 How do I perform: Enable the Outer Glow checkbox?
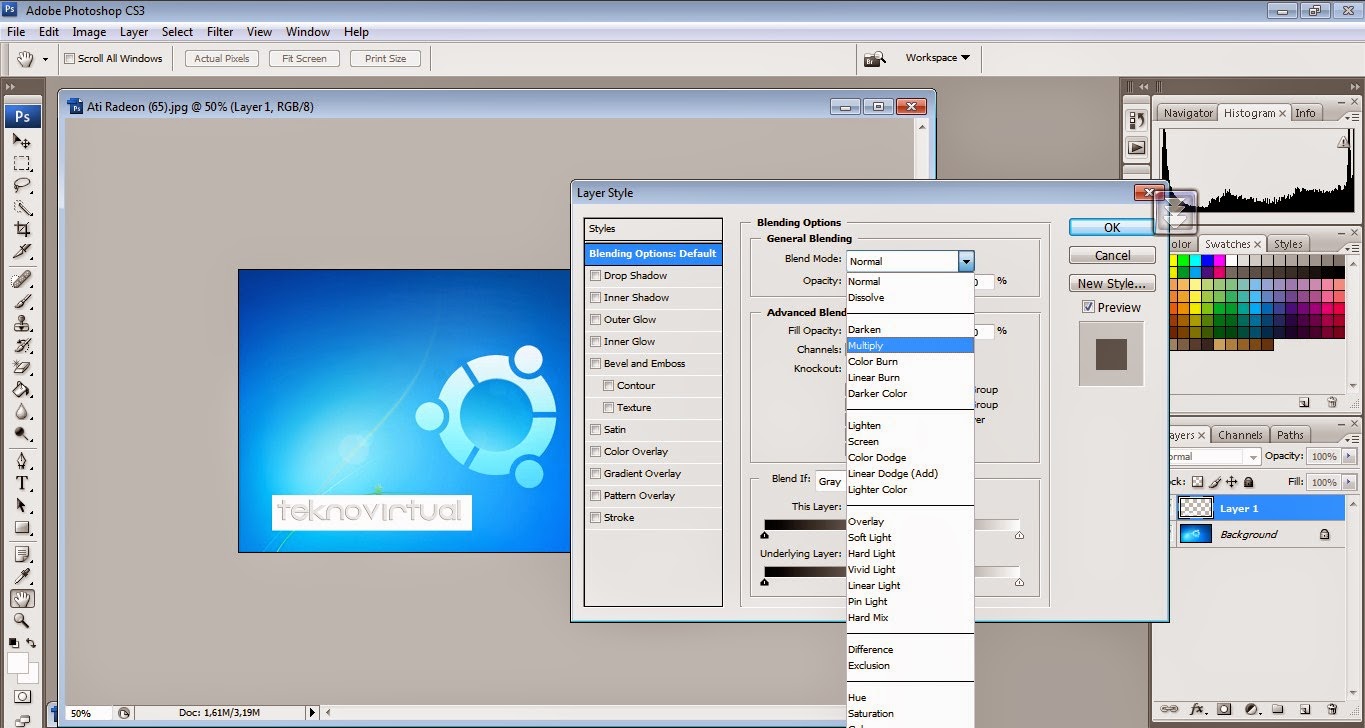[x=596, y=320]
